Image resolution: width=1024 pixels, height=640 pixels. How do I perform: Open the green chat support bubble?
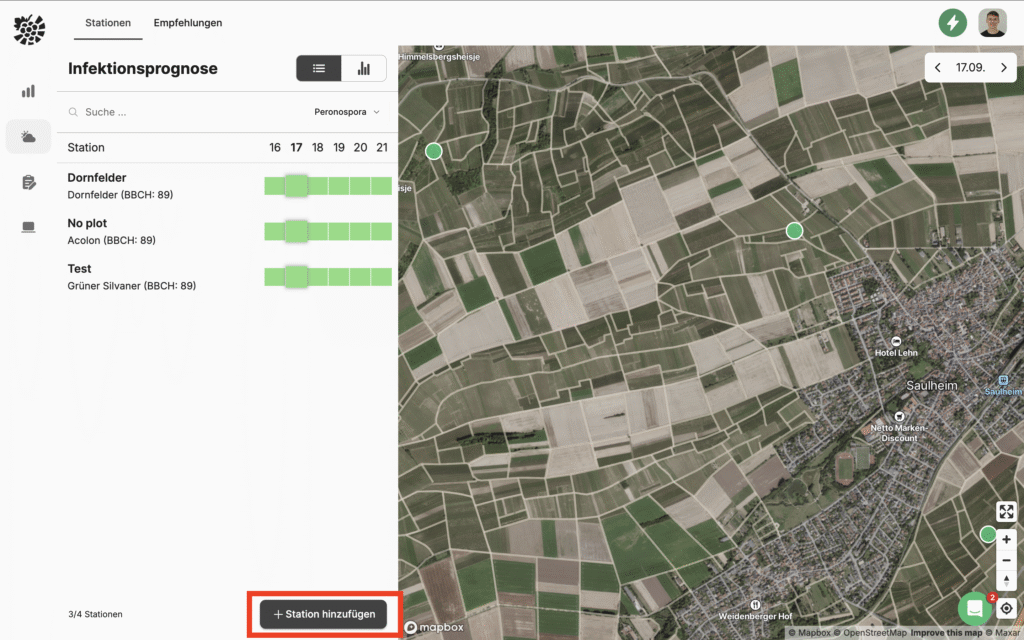coord(974,608)
